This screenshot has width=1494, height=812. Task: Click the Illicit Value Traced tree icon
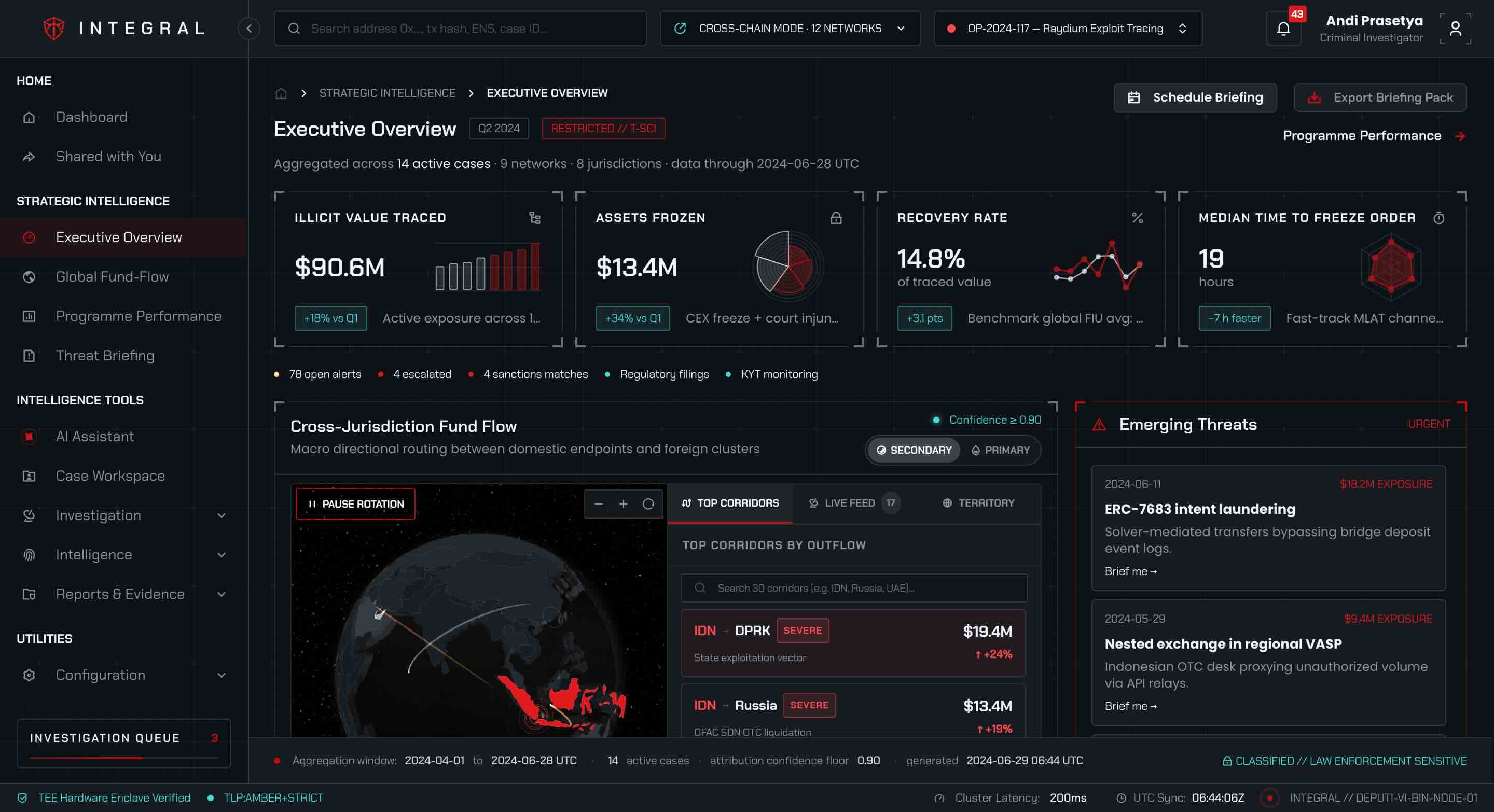tap(535, 218)
